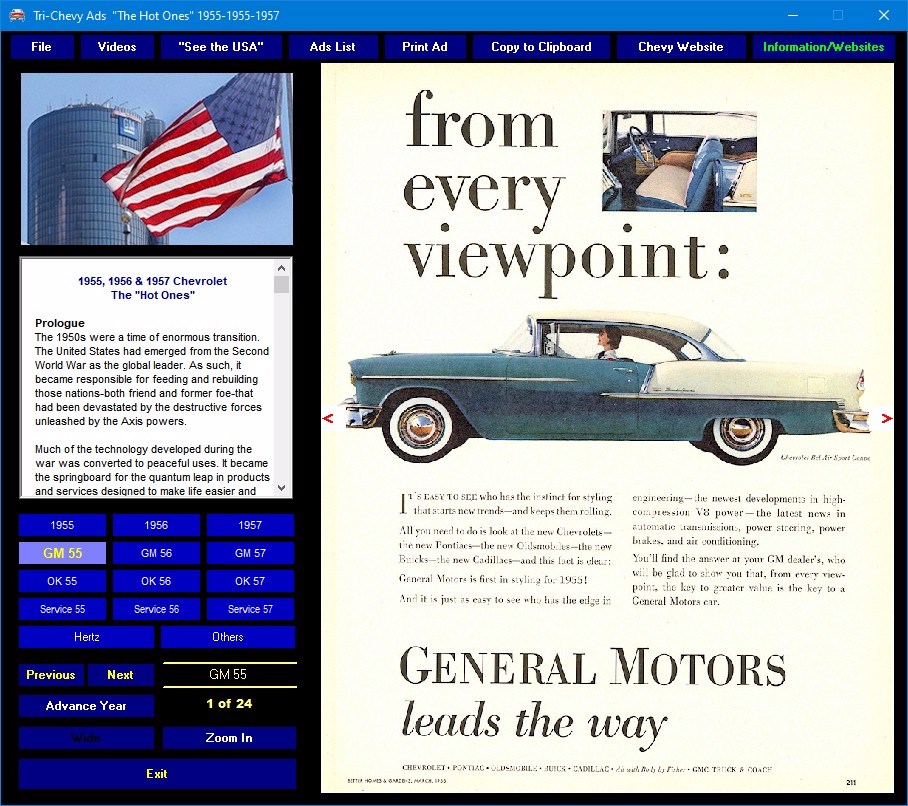908x806 pixels.
Task: Show previous ad with red left arrow
Action: pyautogui.click(x=328, y=418)
